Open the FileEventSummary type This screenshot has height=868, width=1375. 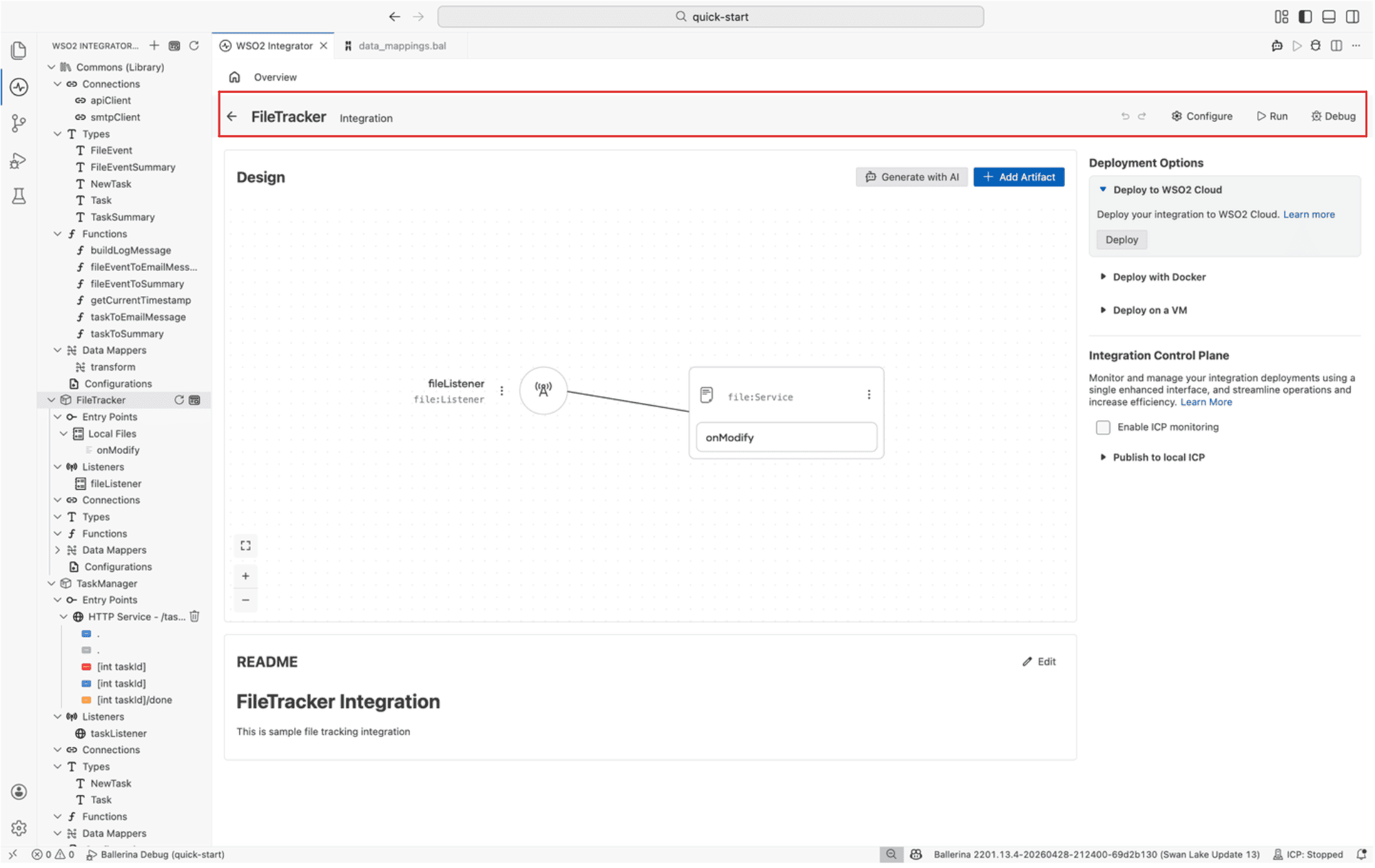click(132, 167)
